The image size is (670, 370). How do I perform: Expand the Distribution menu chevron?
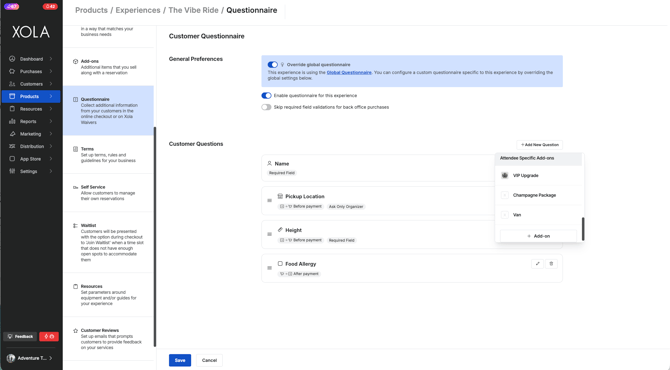coord(51,146)
